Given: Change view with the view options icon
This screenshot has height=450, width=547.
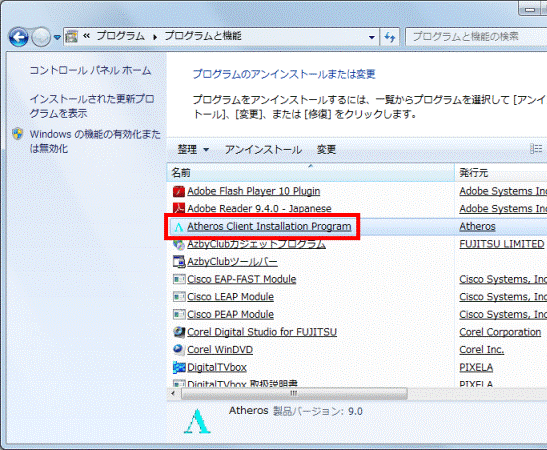Looking at the screenshot, I should click(x=536, y=149).
